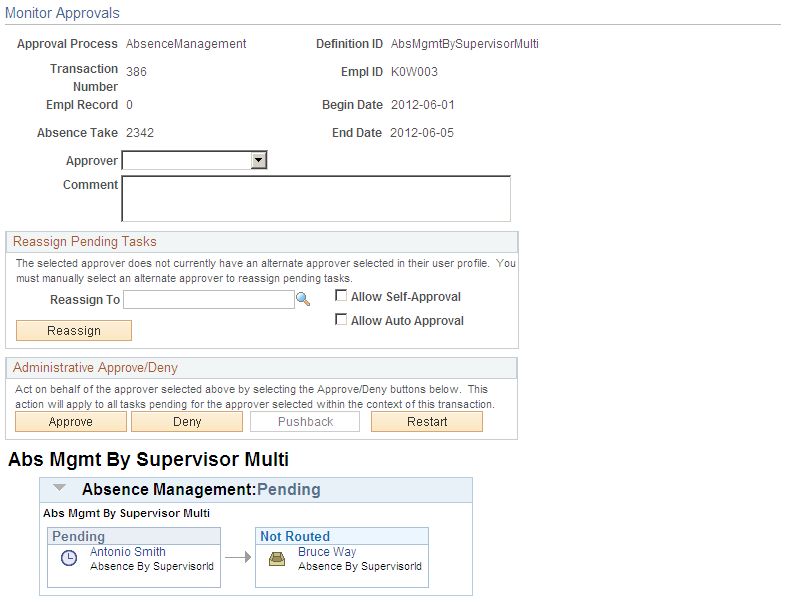Click Absence By SupervisorId under Antonio Smith

152,566
